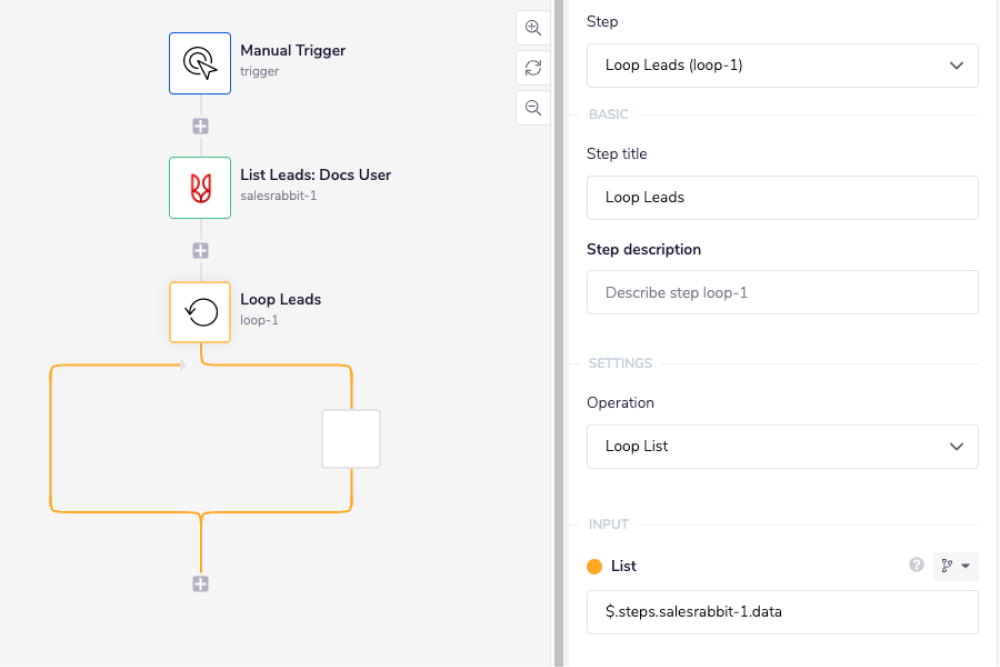Click the zoom-in icon on the canvas
The image size is (1000, 667).
pyautogui.click(x=533, y=28)
